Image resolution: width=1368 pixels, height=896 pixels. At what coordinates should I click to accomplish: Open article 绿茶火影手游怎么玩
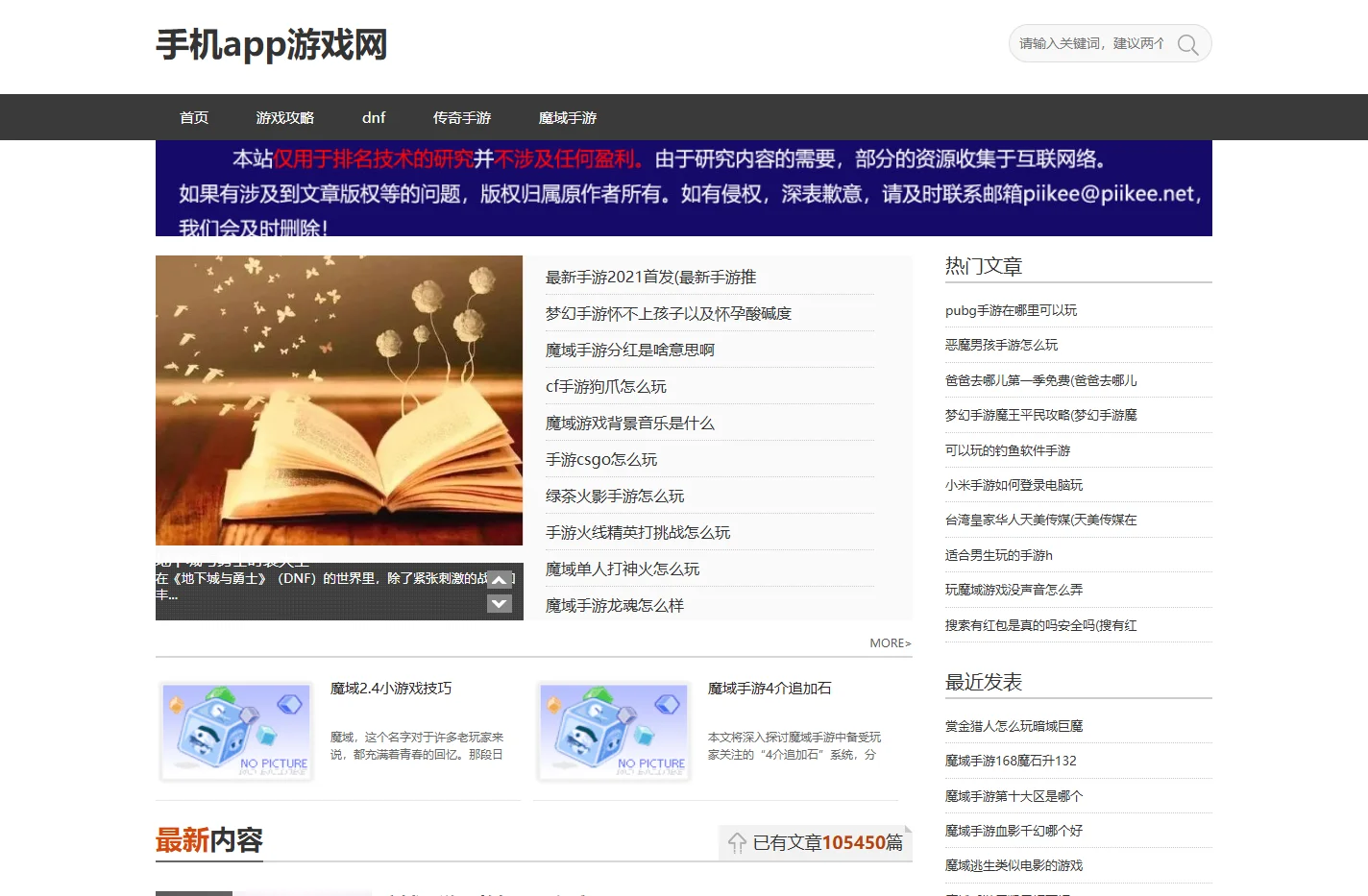(x=615, y=496)
